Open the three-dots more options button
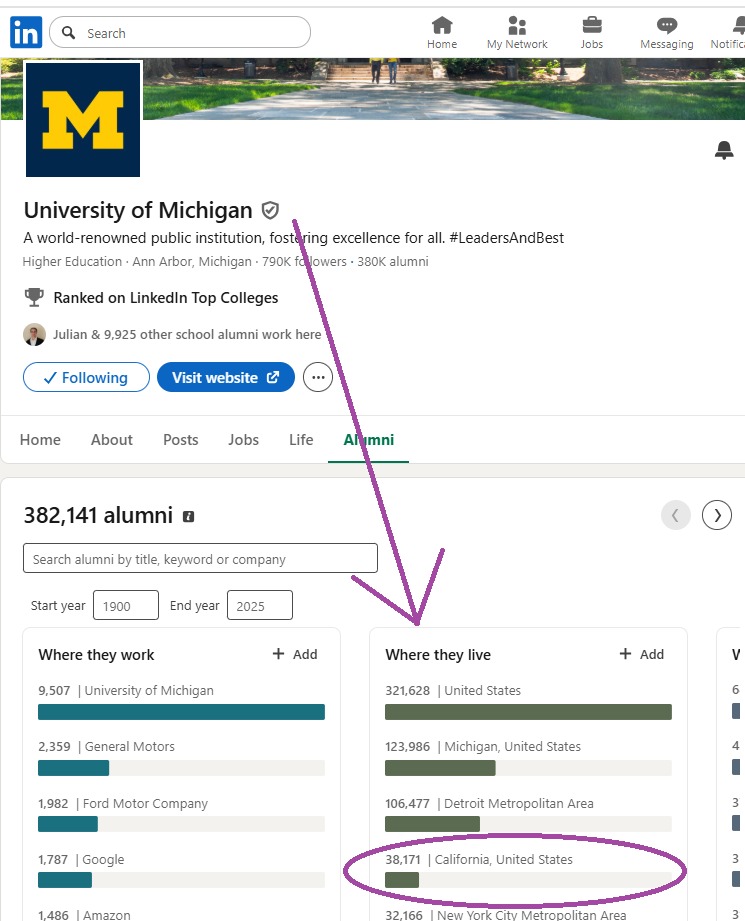 (318, 377)
